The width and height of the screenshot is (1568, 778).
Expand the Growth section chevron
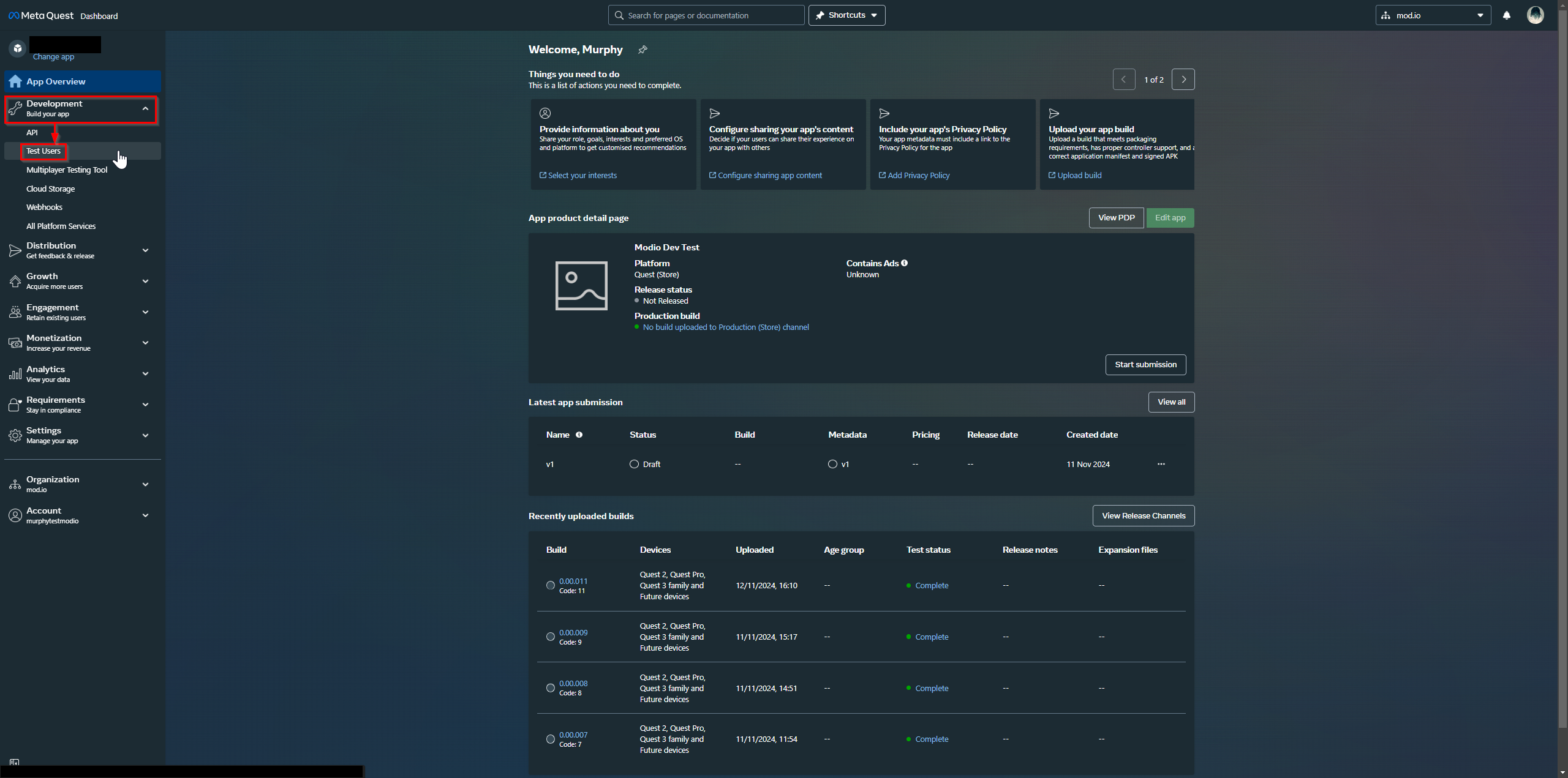coord(145,281)
